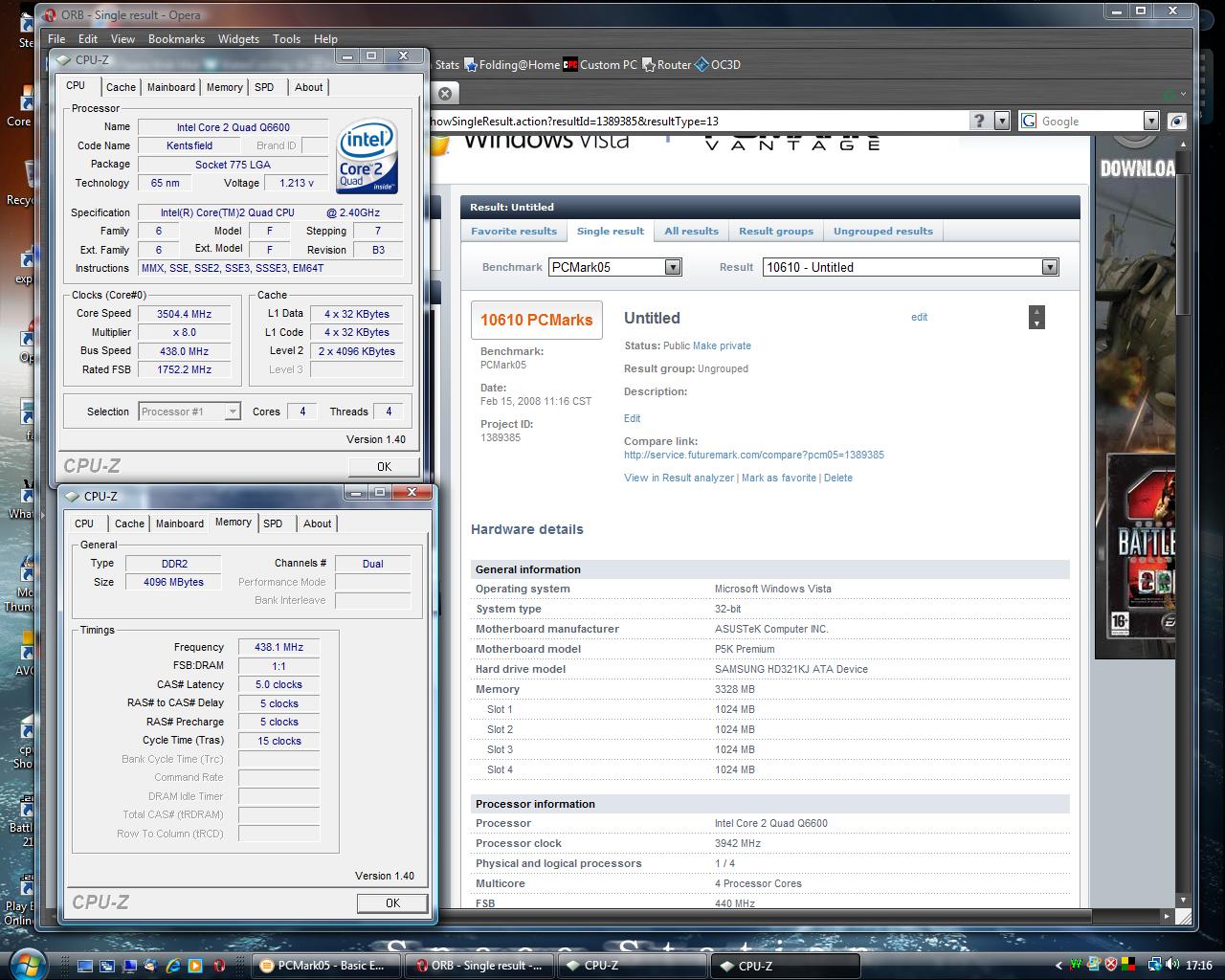Click the network icon in system tray
Viewport: 1225px width, 980px height.
(x=1155, y=966)
